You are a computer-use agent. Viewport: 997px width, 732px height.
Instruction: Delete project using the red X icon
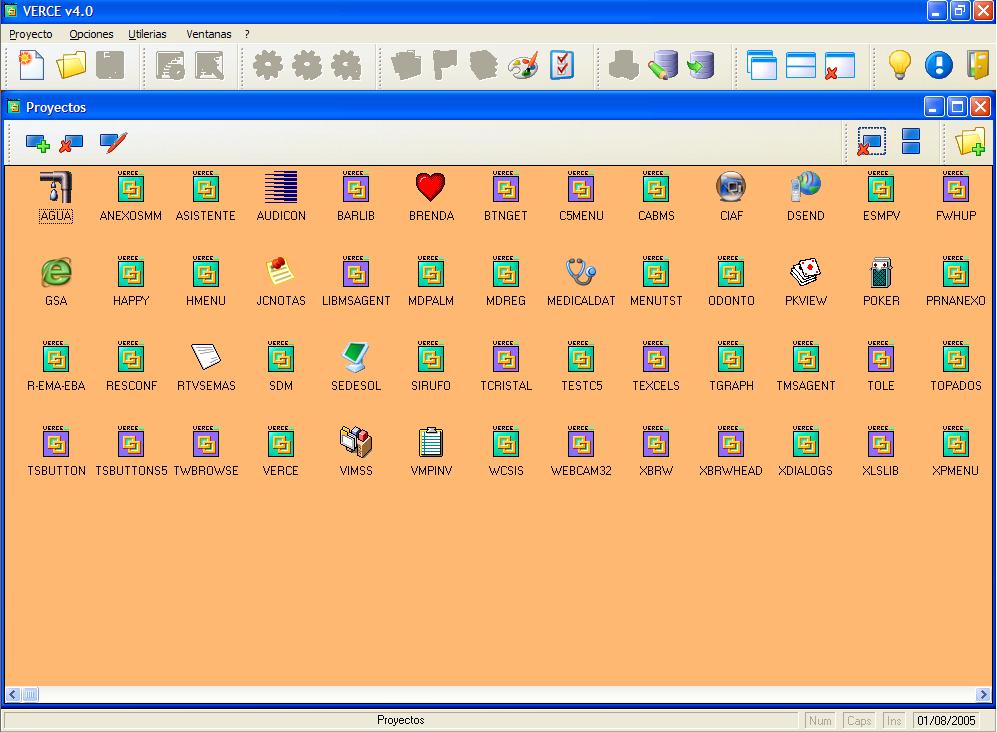(71, 144)
